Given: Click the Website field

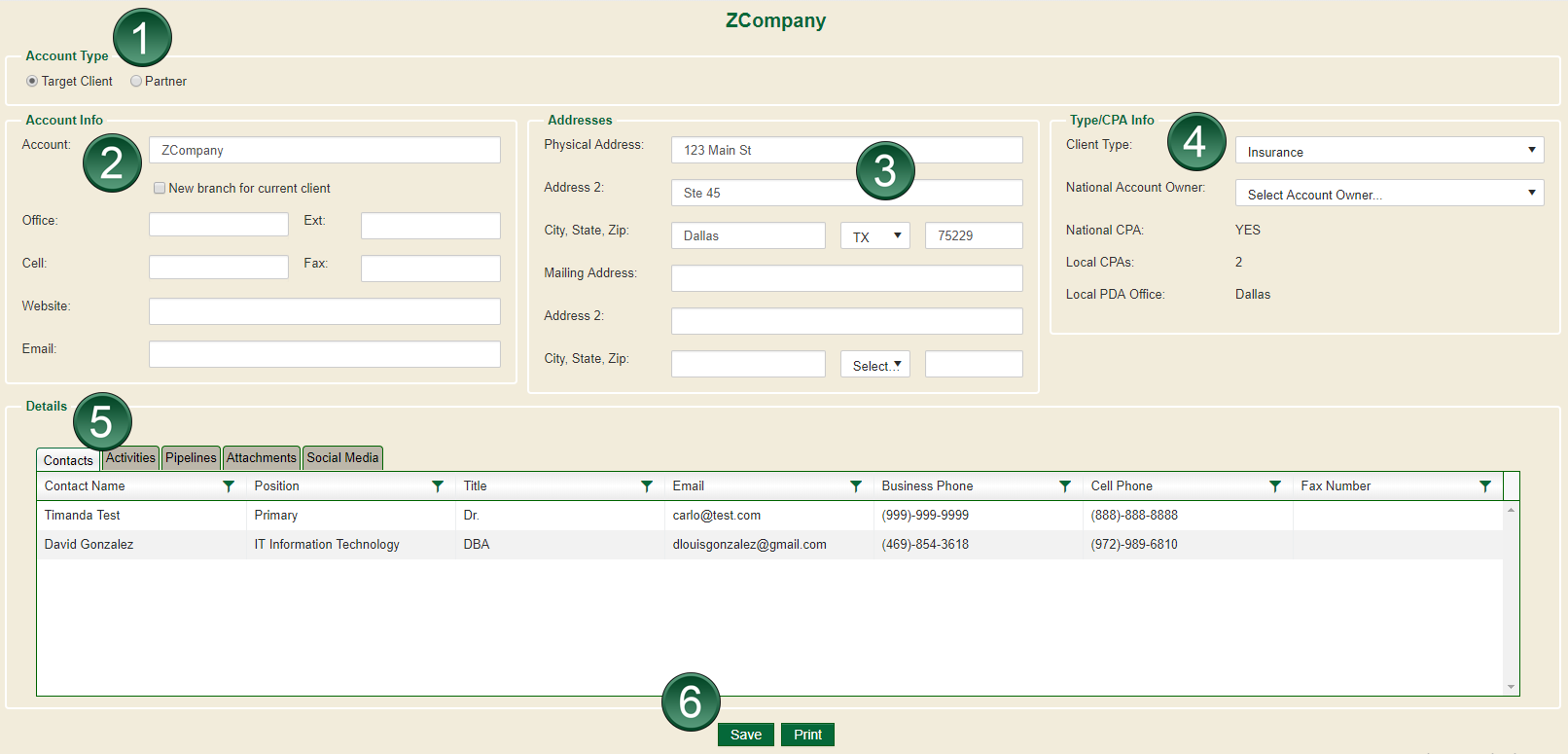Looking at the screenshot, I should (x=325, y=311).
